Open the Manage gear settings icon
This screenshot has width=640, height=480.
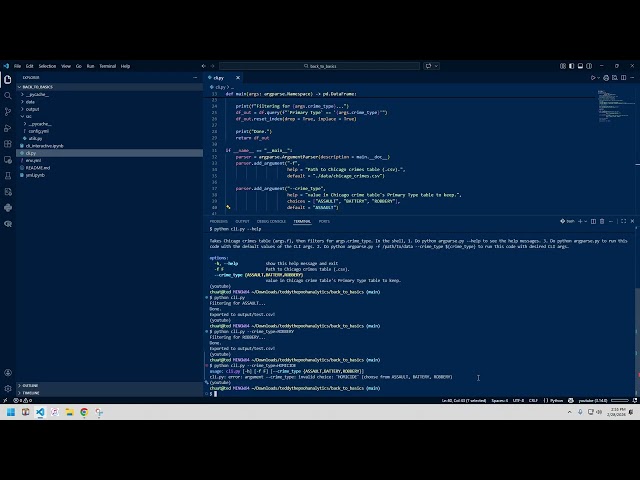tap(8, 389)
